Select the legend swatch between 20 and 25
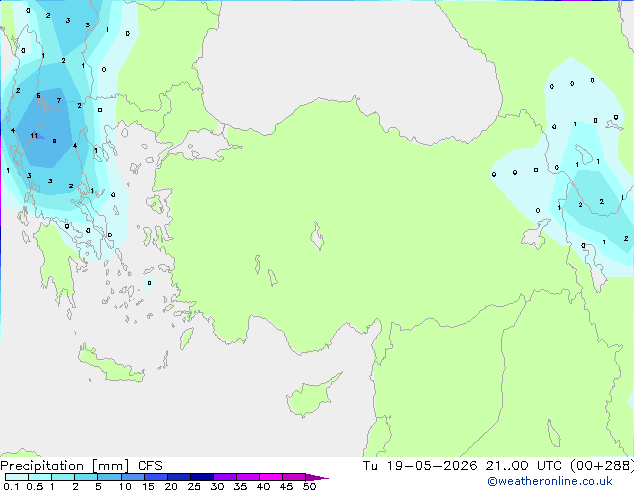The width and height of the screenshot is (634, 490). pos(179,477)
